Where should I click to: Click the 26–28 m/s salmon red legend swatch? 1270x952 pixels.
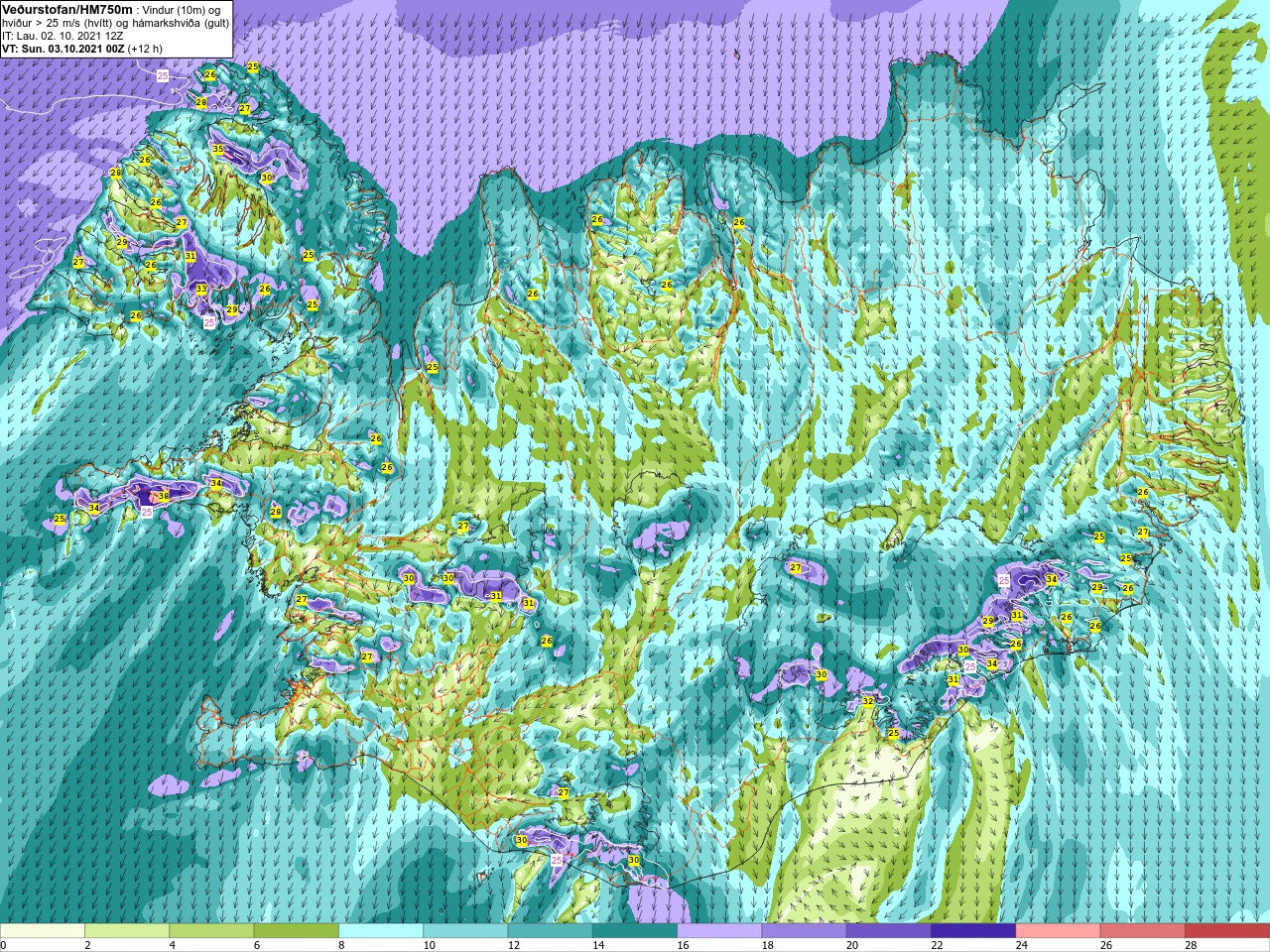1143,930
